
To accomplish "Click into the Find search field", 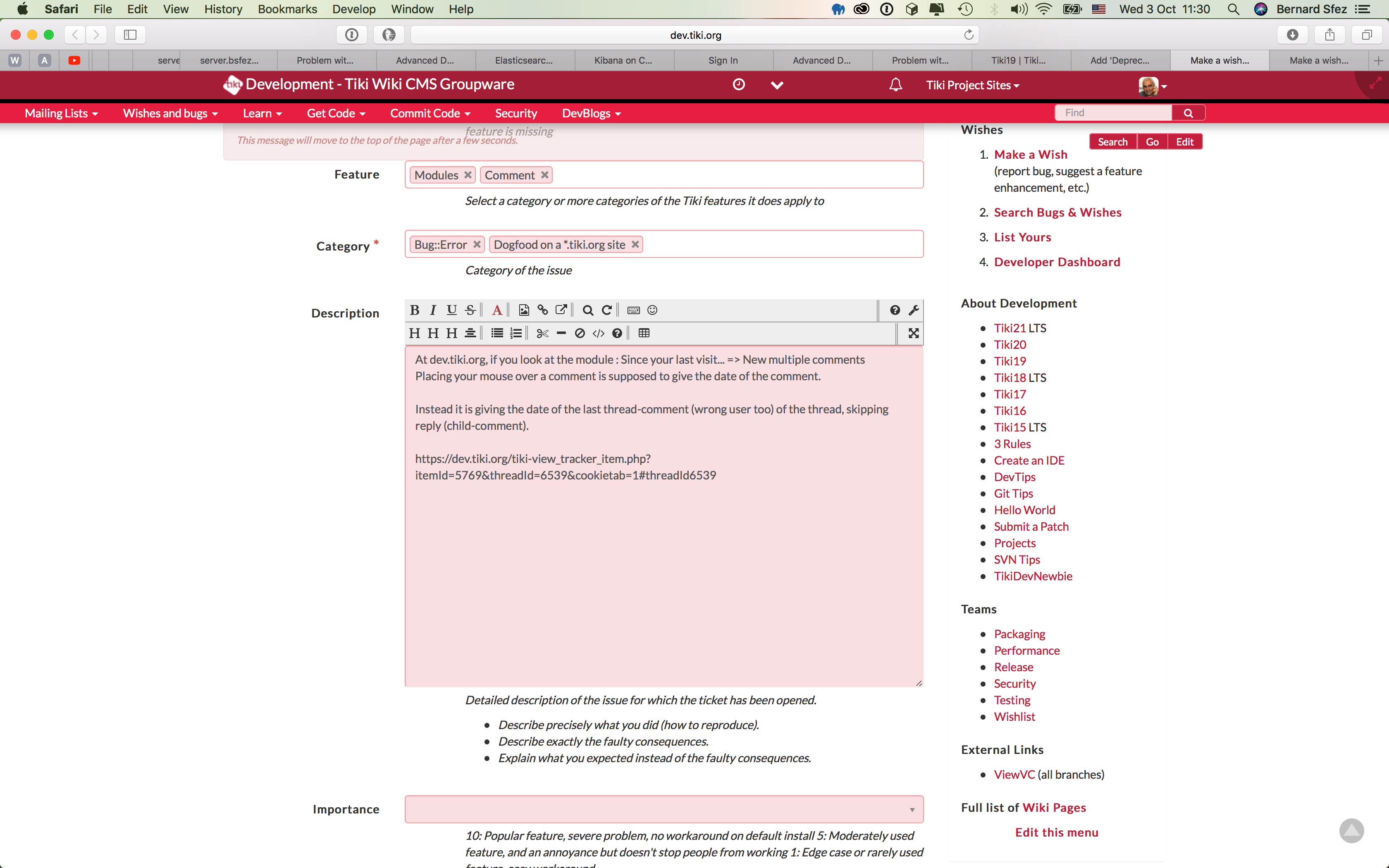I will pos(1114,112).
